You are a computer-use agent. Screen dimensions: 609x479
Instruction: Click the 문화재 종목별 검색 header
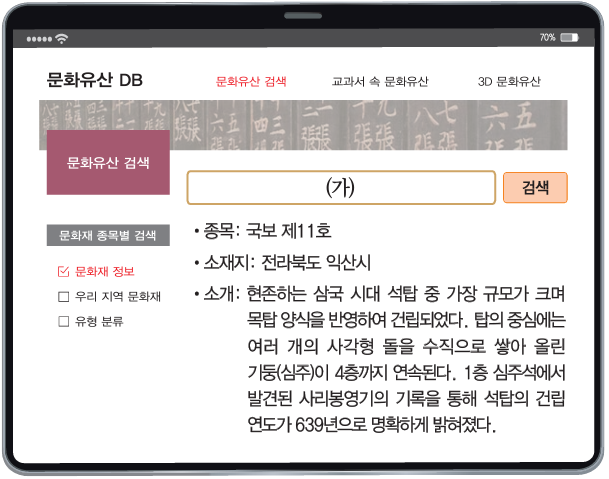(x=108, y=236)
